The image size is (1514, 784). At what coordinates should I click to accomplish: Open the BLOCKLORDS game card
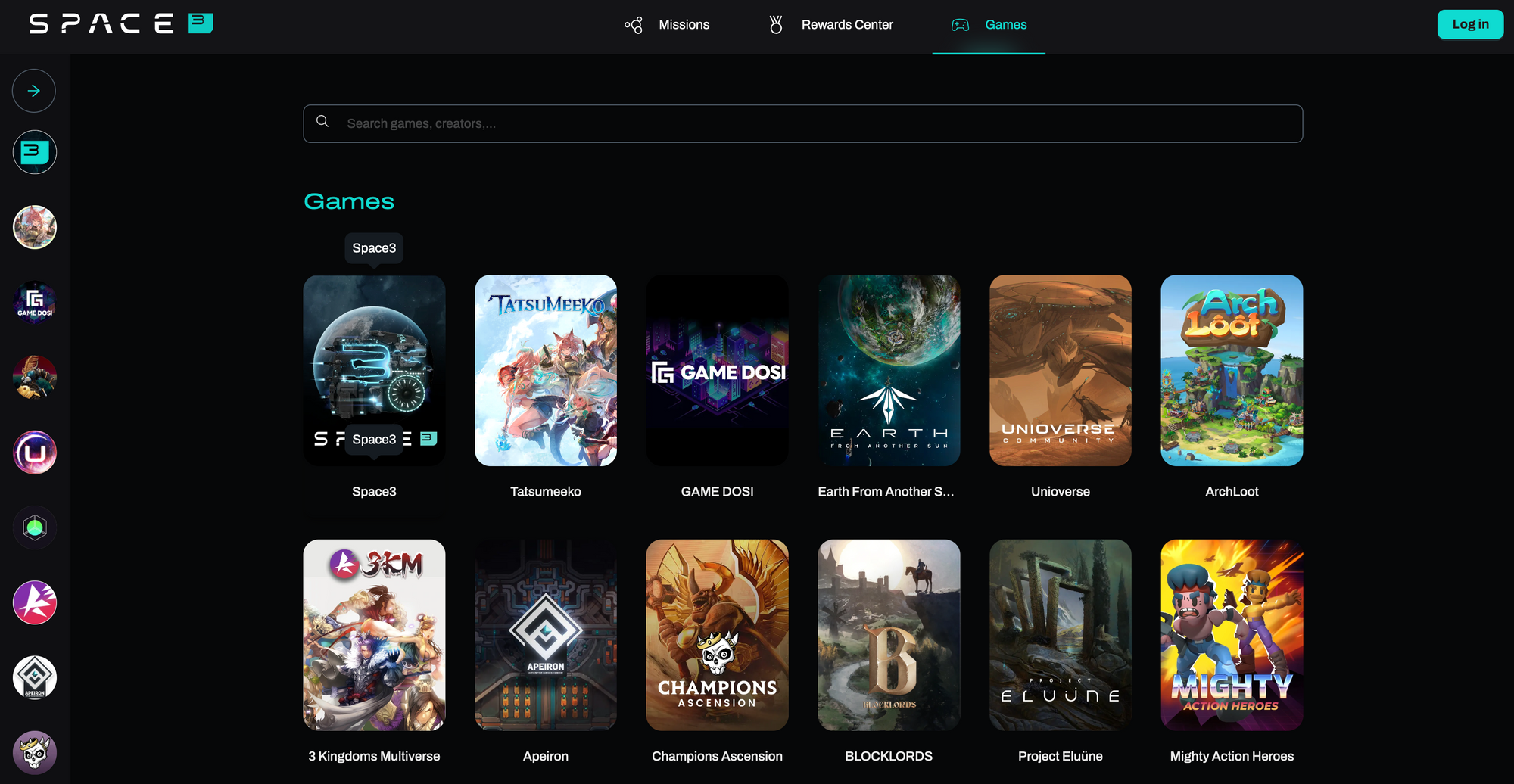[889, 635]
